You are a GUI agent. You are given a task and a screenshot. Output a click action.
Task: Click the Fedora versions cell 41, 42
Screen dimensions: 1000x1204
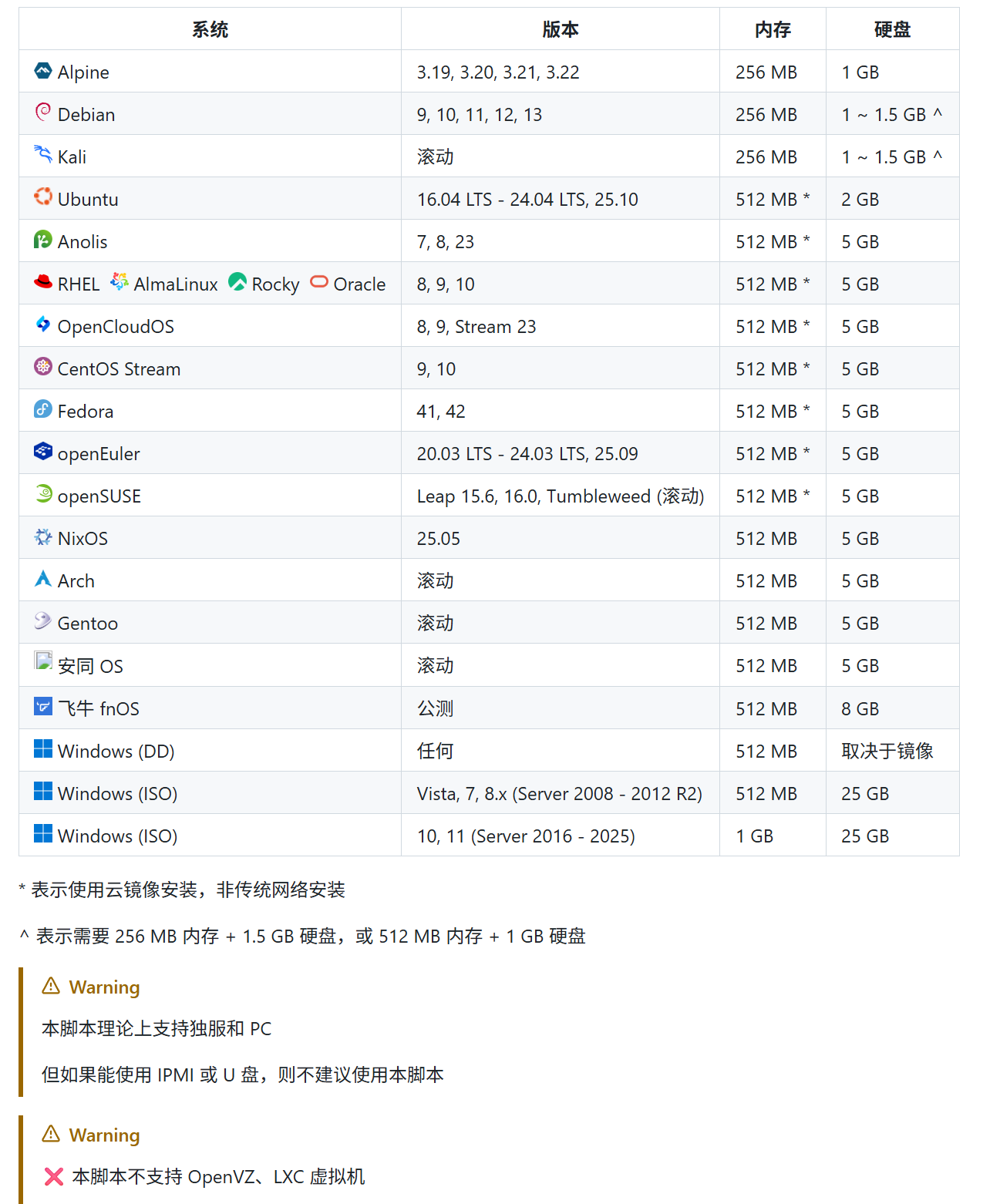pyautogui.click(x=561, y=411)
